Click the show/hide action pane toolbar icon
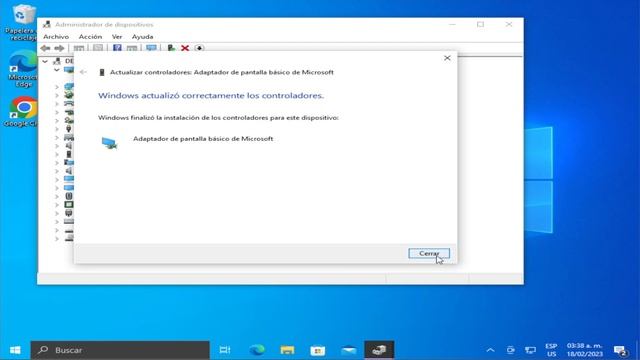Viewport: 640px width, 360px height. click(132, 48)
